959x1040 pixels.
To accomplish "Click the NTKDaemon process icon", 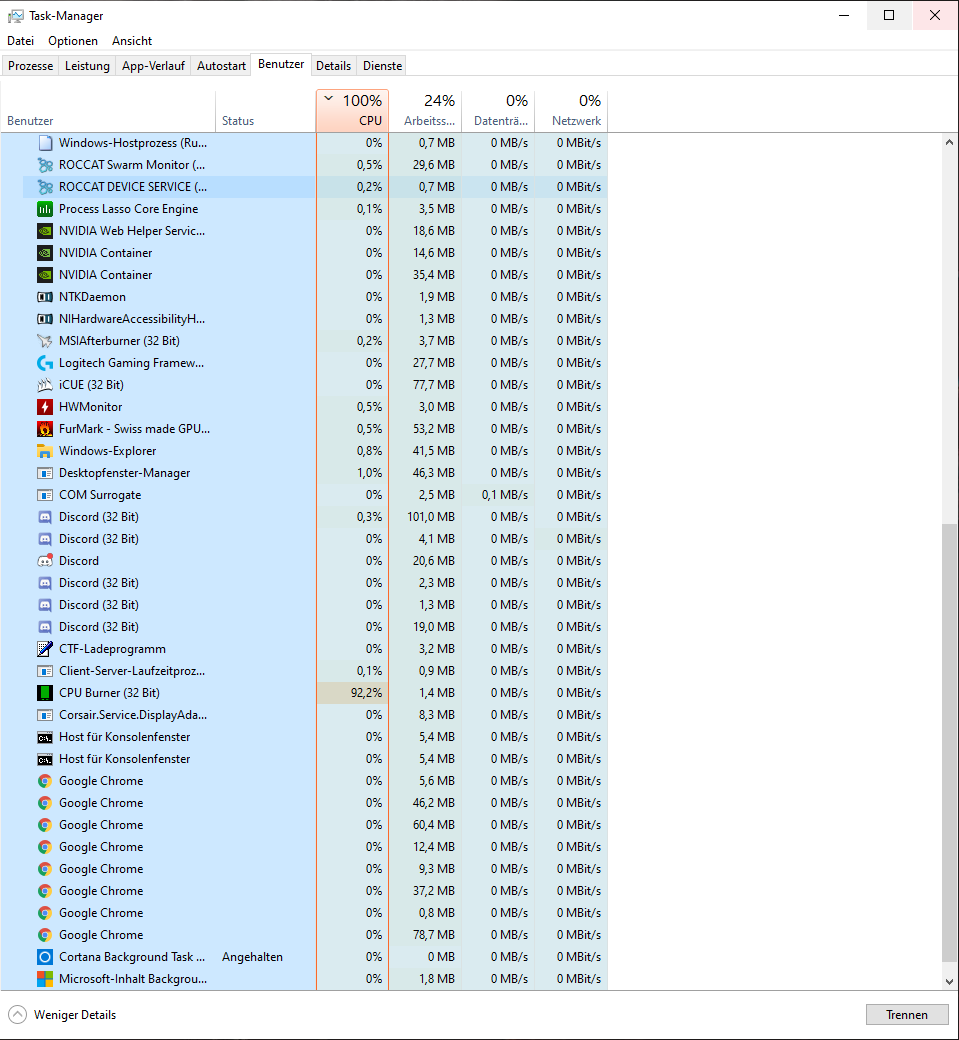I will [44, 297].
